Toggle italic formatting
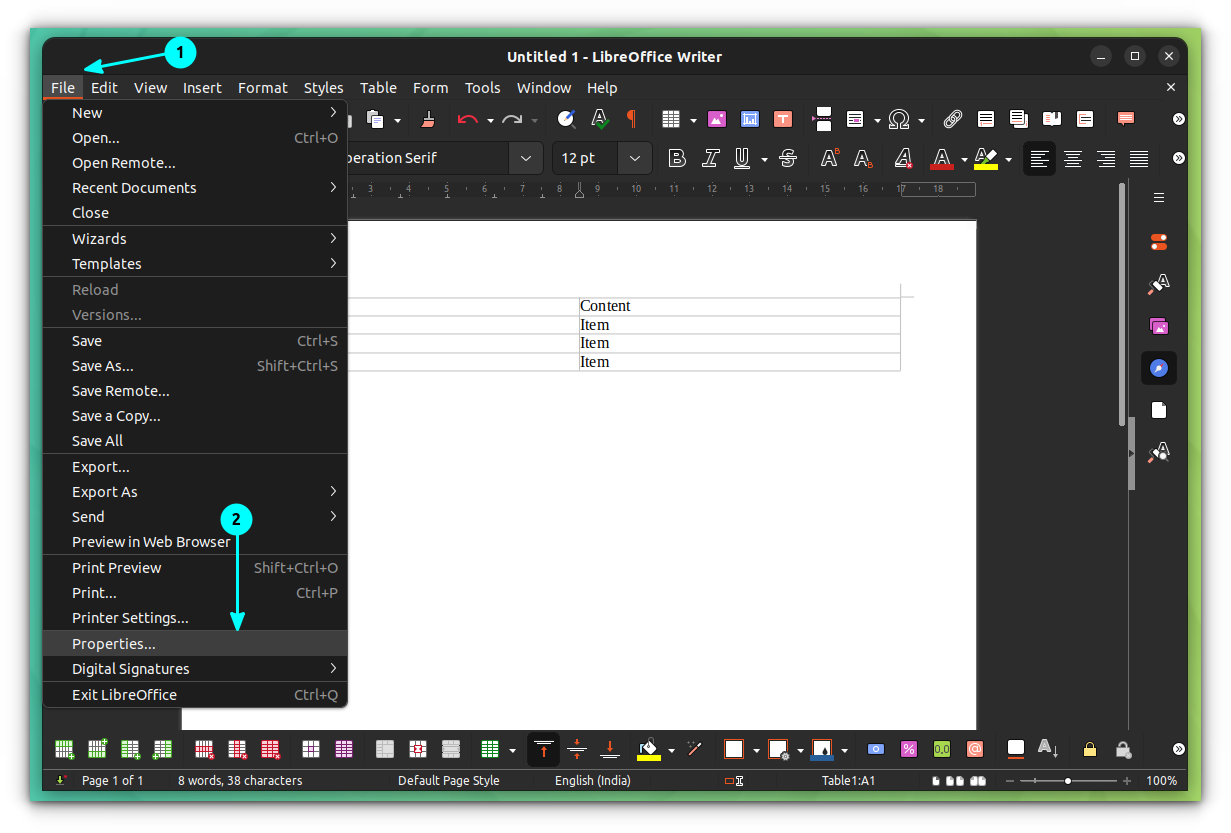This screenshot has width=1231, height=833. (711, 158)
